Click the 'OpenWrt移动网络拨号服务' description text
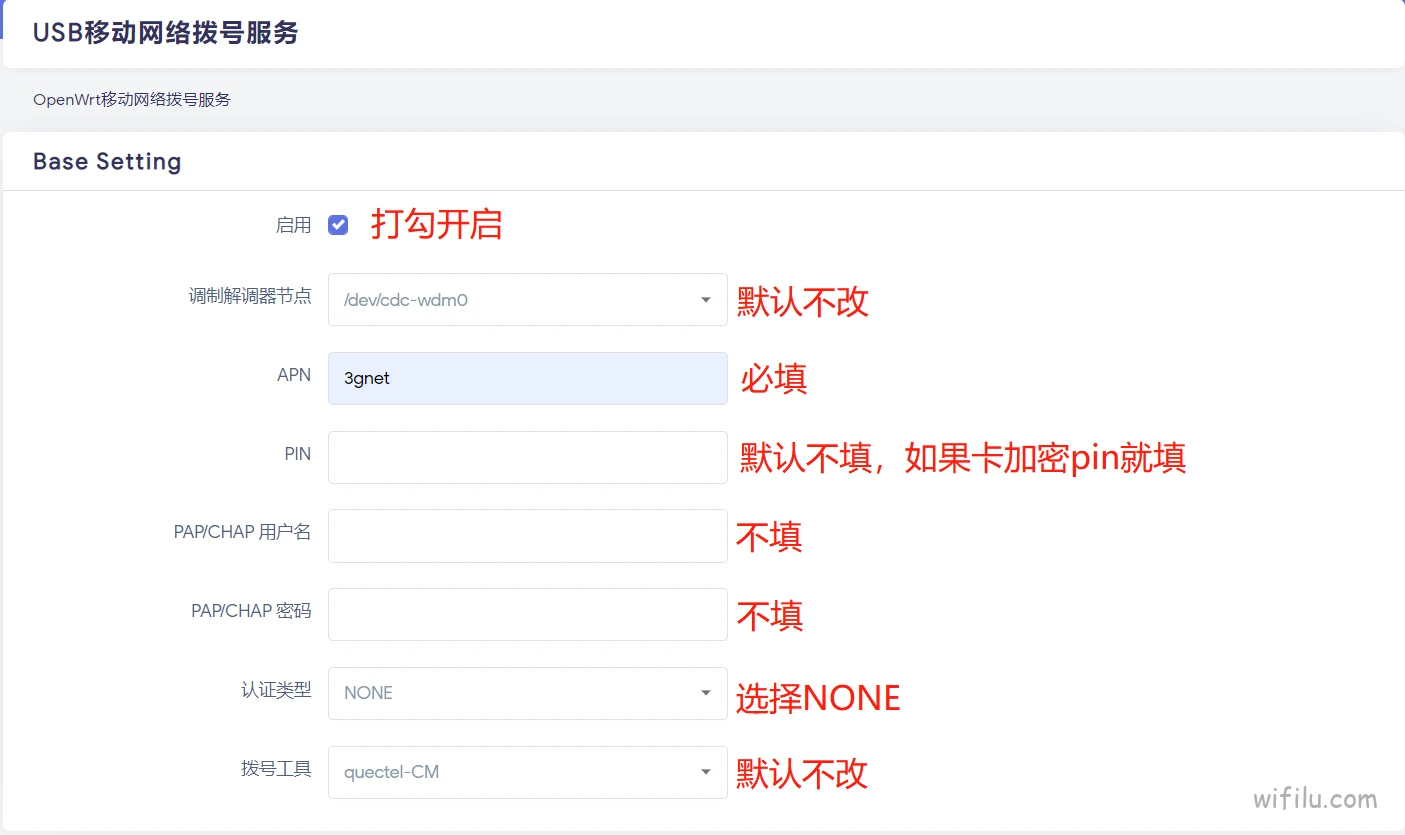 (132, 100)
